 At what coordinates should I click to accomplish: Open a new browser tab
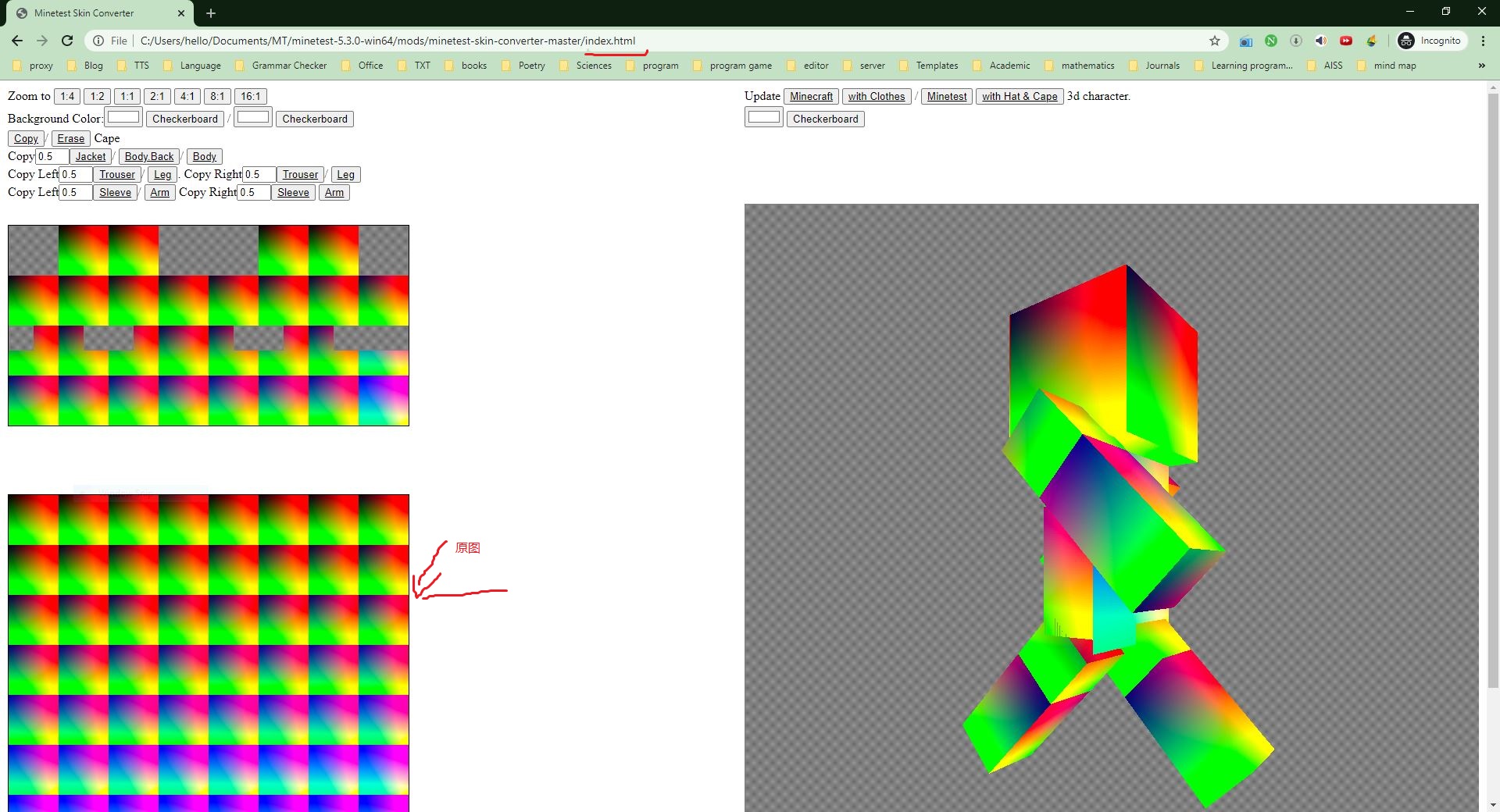pos(211,13)
